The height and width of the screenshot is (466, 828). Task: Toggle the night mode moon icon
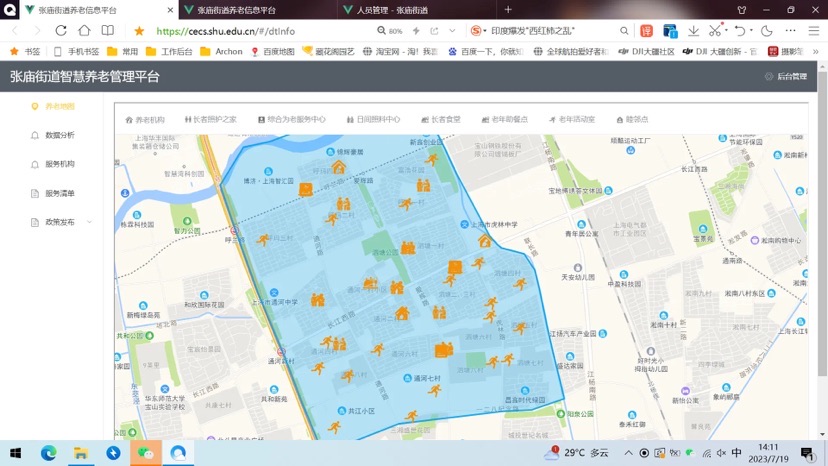pos(767,31)
